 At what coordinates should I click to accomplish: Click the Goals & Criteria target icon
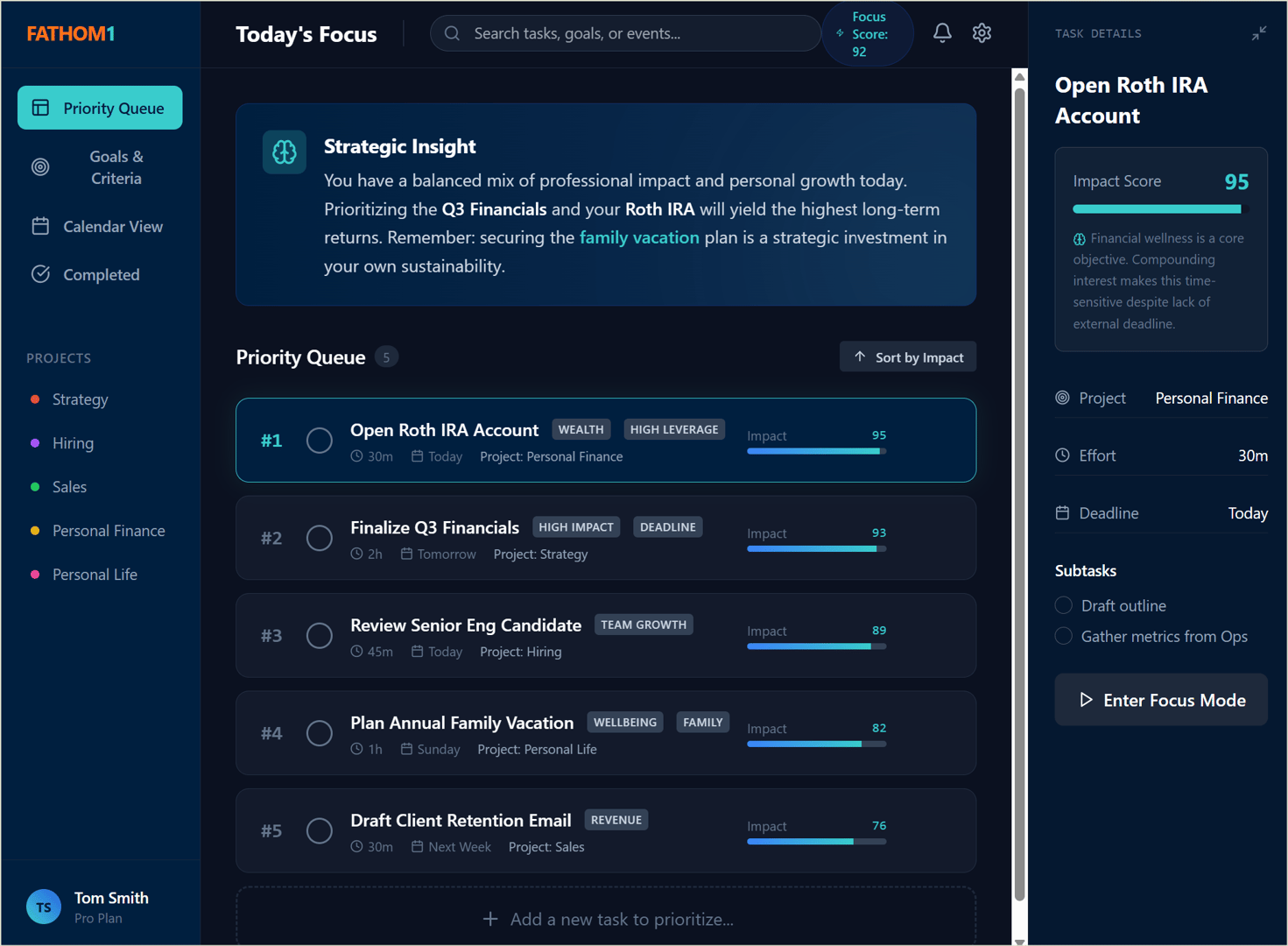click(x=40, y=166)
